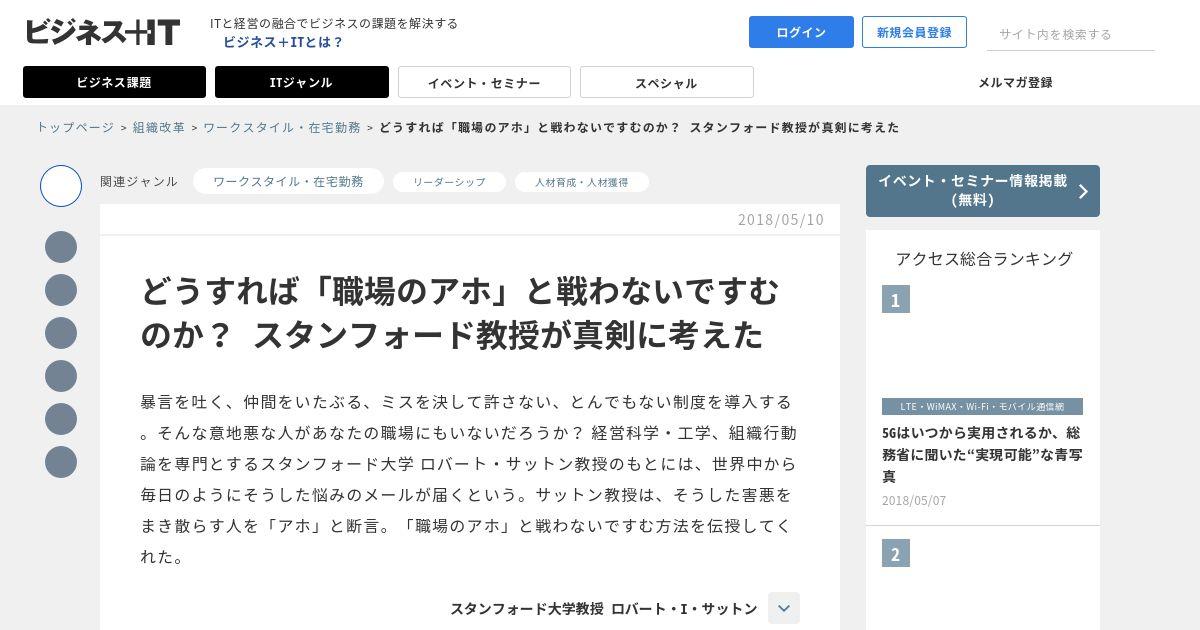This screenshot has height=630, width=1200.
Task: Go to トップページ breadcrumb
Action: (x=75, y=127)
